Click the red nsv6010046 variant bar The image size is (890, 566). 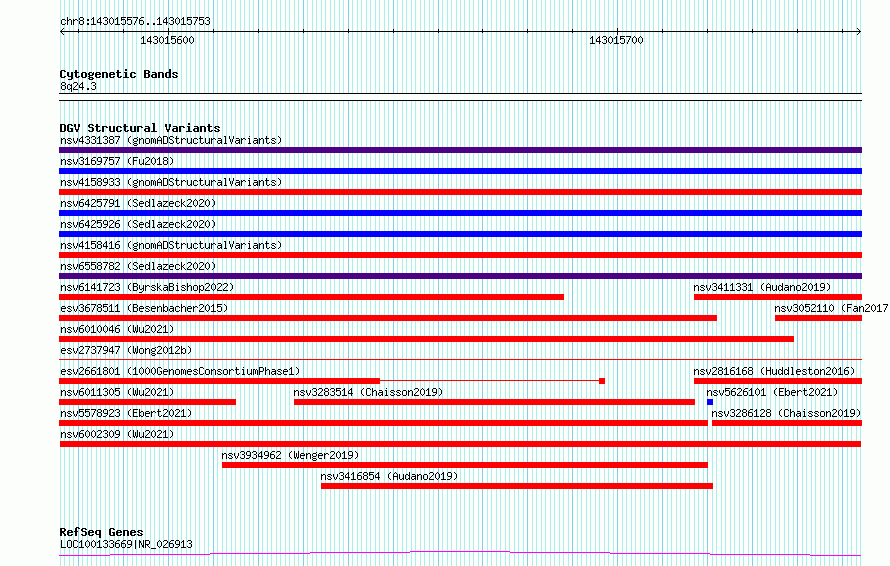click(426, 339)
